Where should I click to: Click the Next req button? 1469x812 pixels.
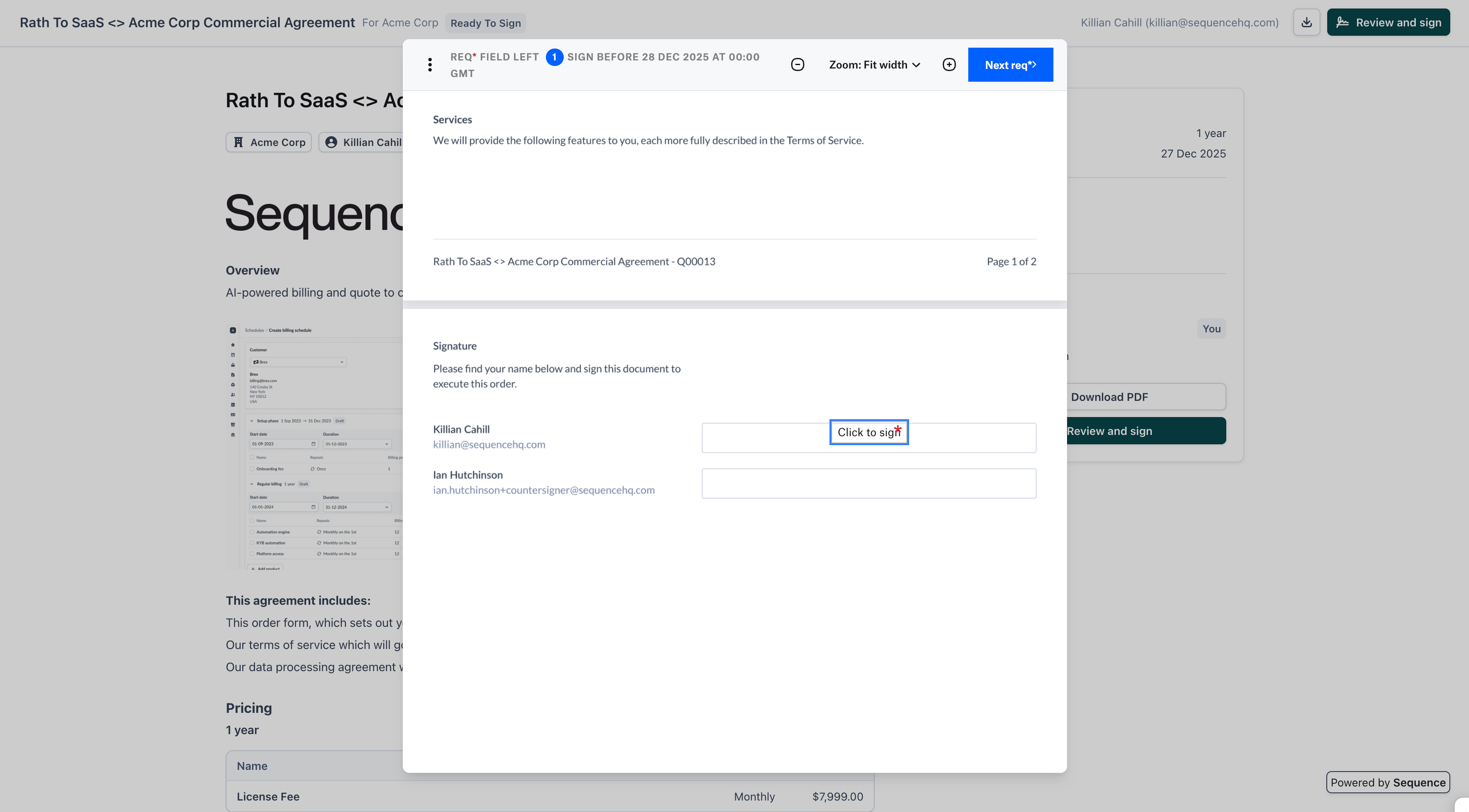[x=1010, y=64]
